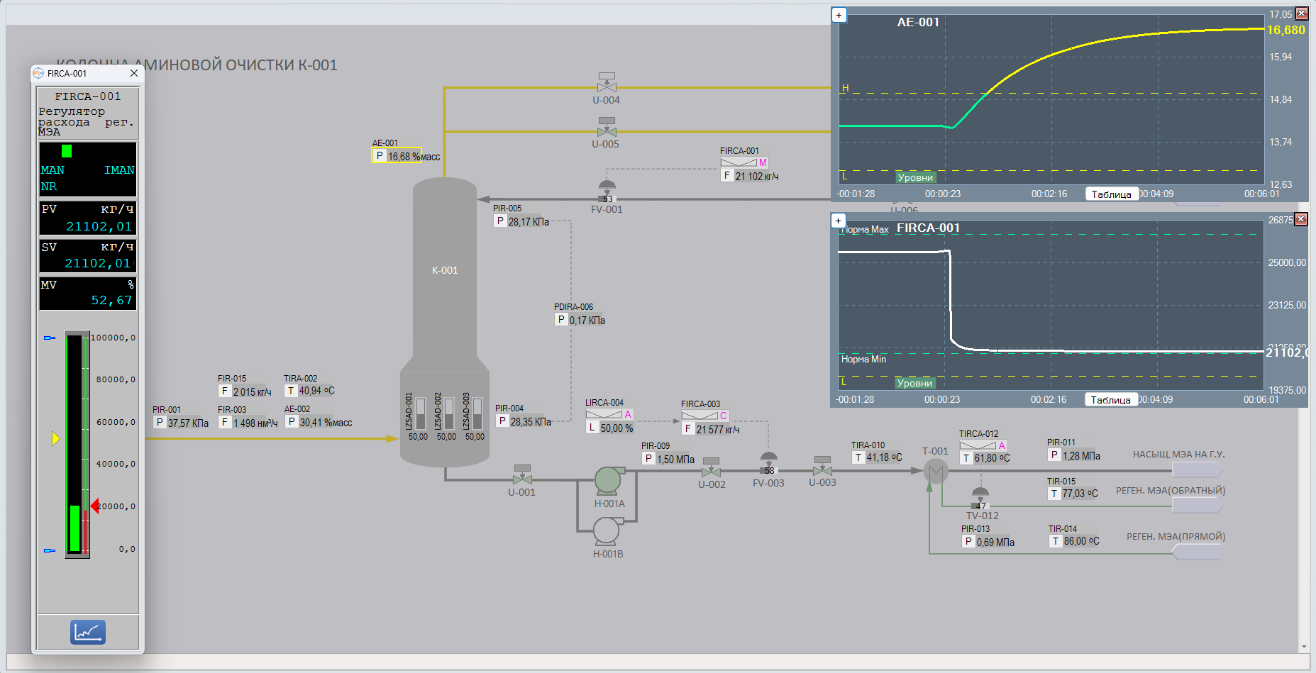Screen dimensions: 1316x673
Task: Open trend chart from FIRCA-001 faceplate
Action: pos(88,632)
